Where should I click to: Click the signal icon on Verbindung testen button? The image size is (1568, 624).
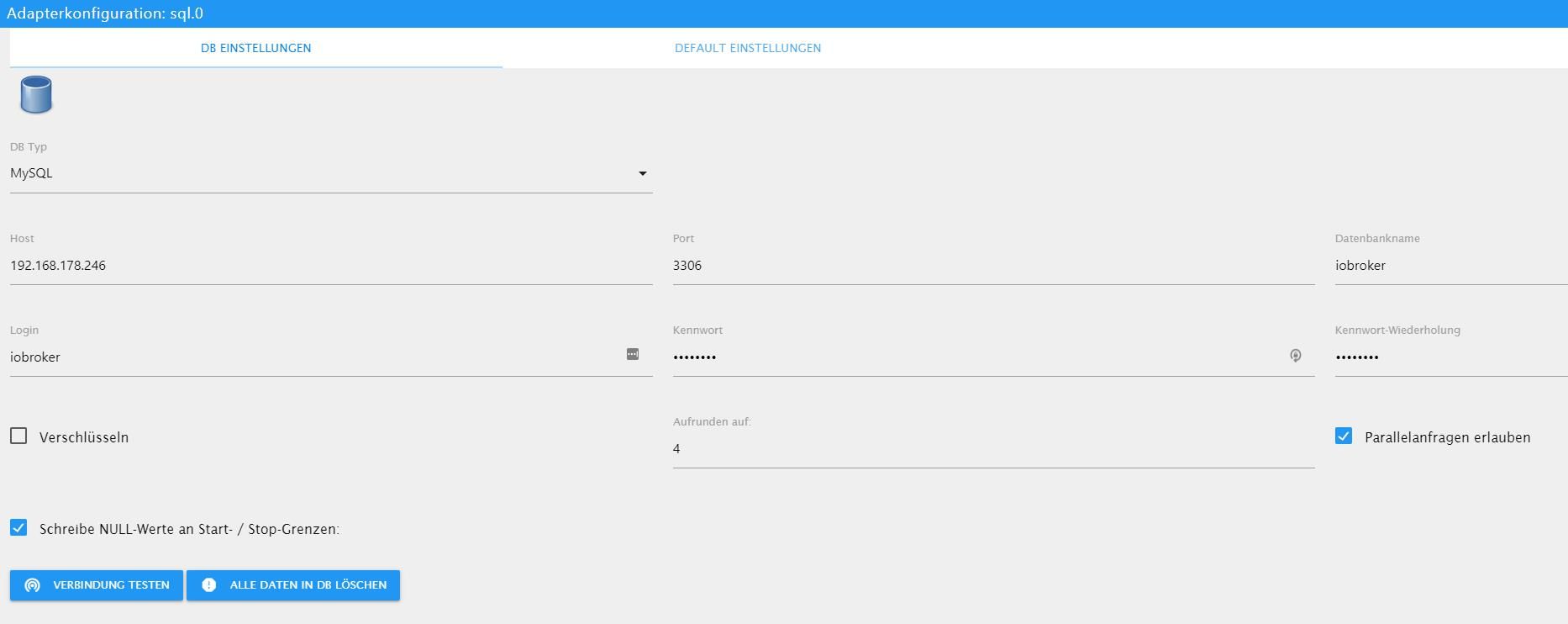(x=33, y=585)
